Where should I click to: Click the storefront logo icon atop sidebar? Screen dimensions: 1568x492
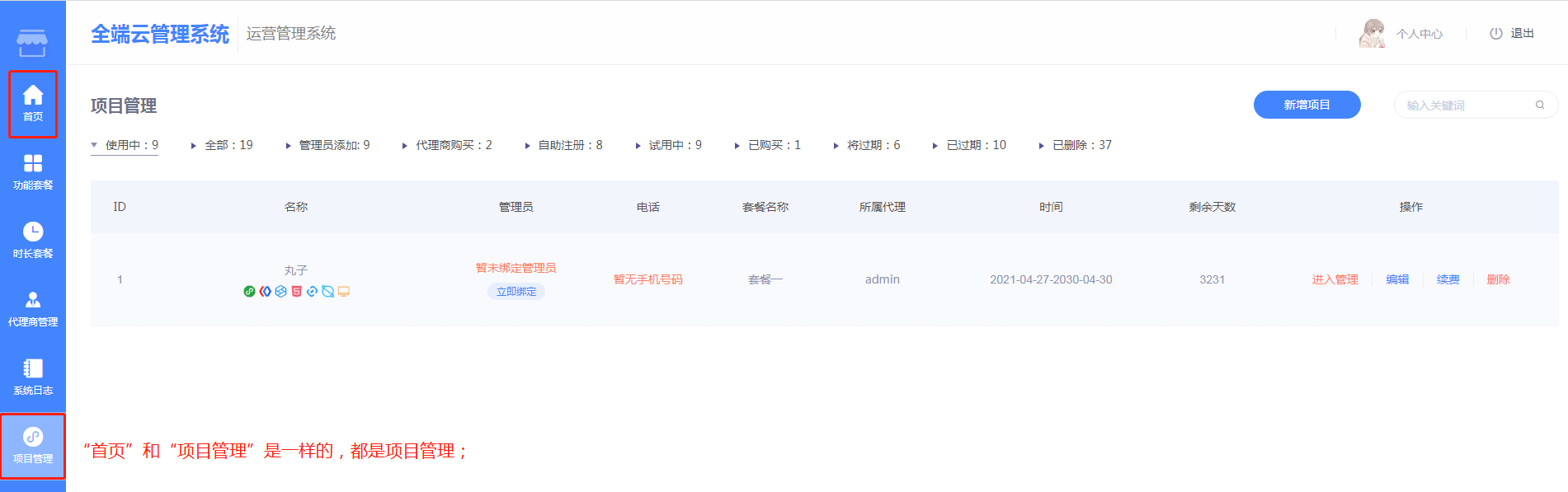[x=32, y=43]
